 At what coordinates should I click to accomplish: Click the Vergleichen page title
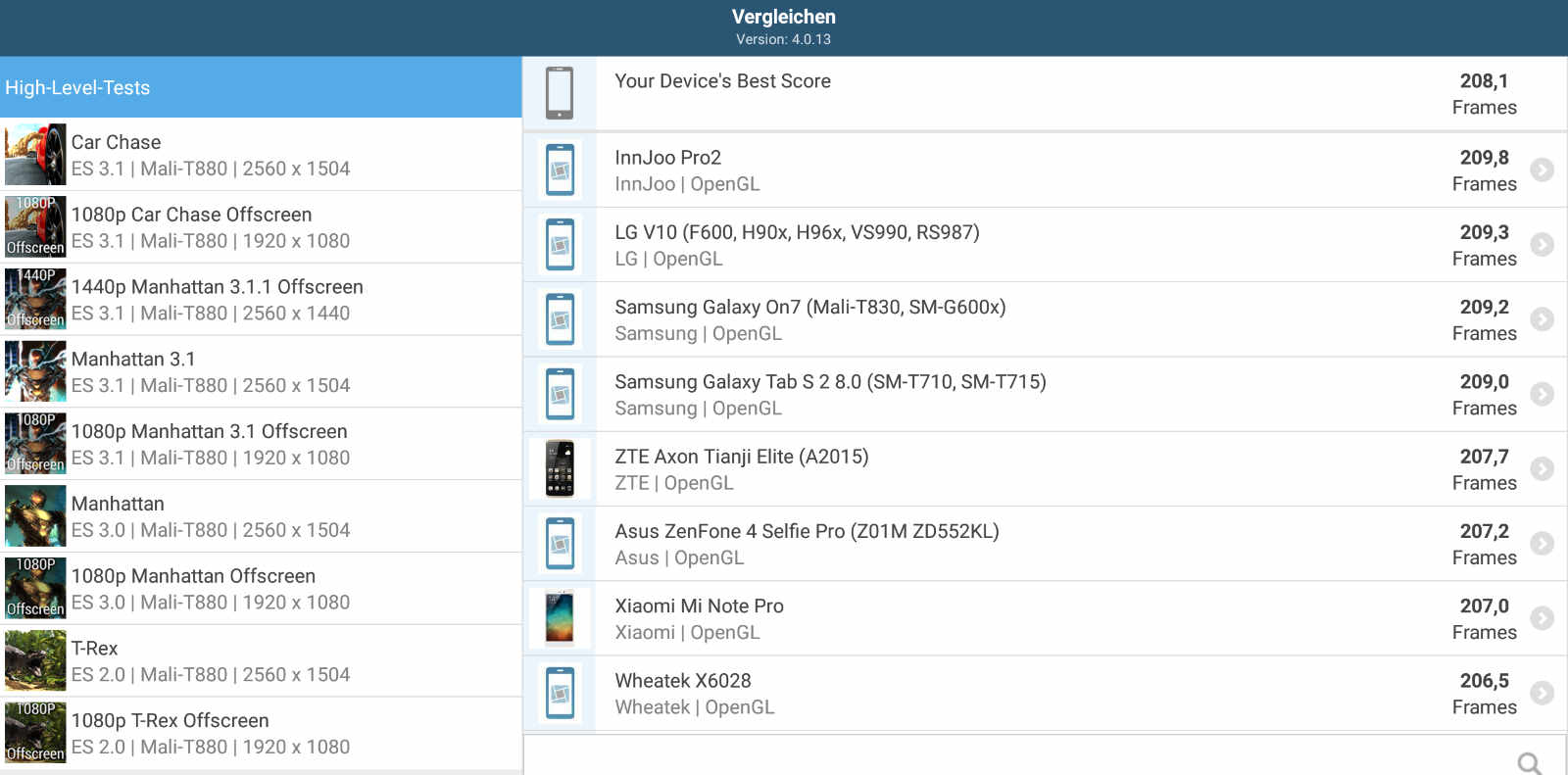point(784,17)
